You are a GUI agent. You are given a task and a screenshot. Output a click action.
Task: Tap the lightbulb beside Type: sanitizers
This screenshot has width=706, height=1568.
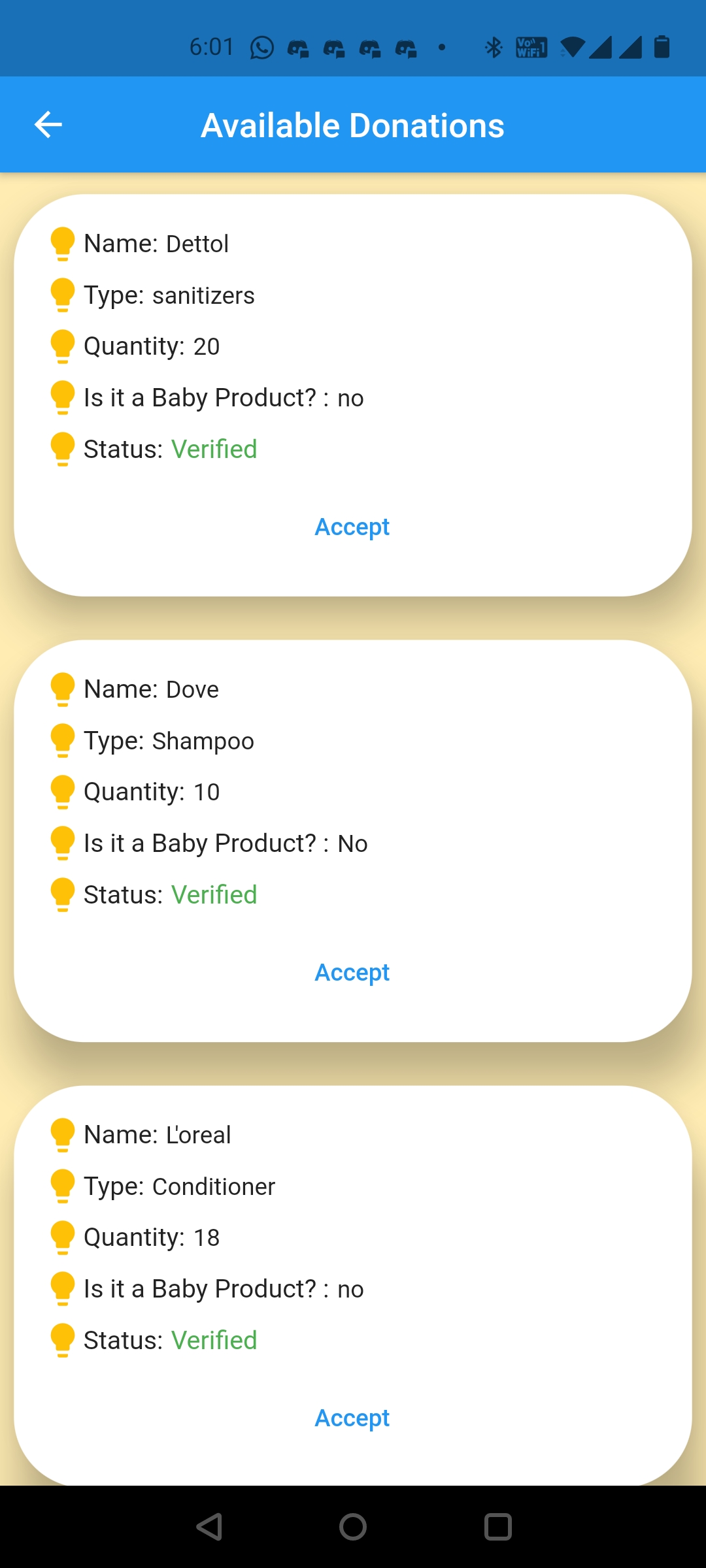63,295
